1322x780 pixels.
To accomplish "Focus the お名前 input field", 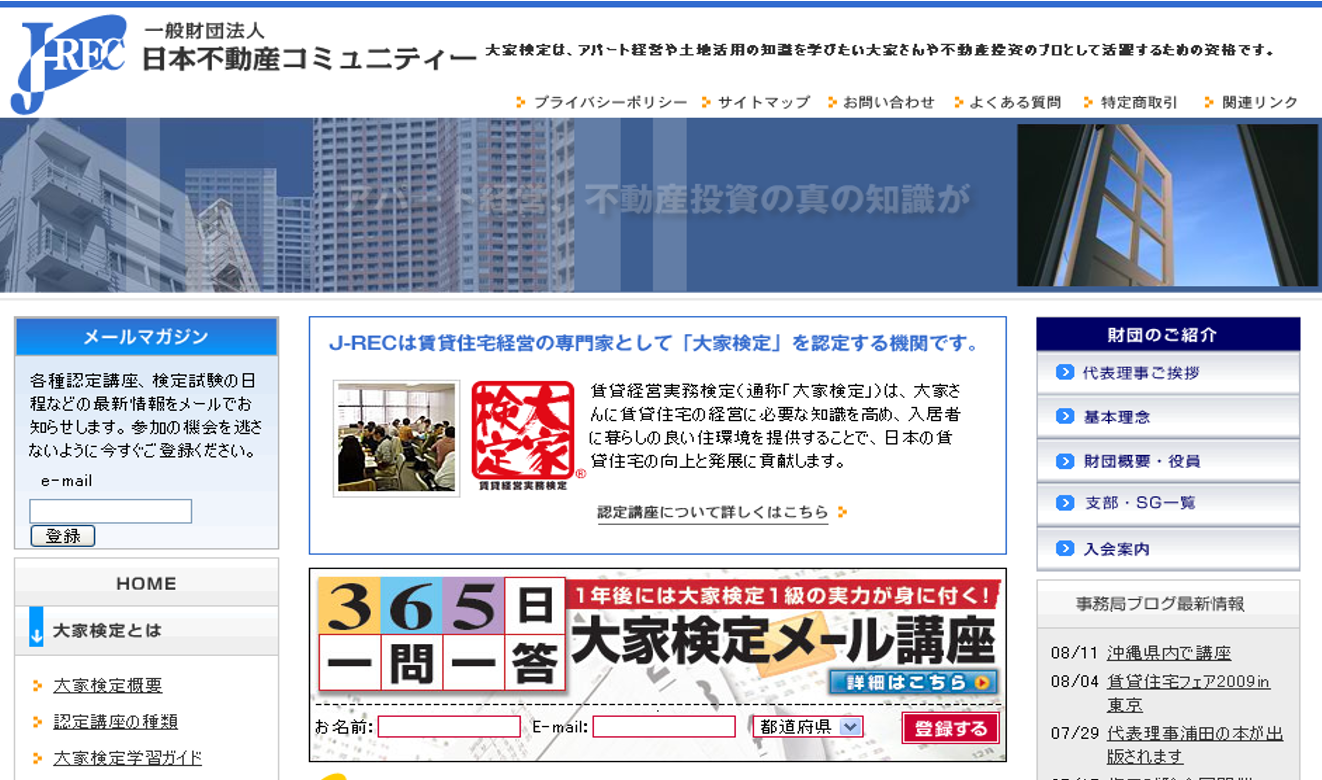I will pyautogui.click(x=449, y=727).
